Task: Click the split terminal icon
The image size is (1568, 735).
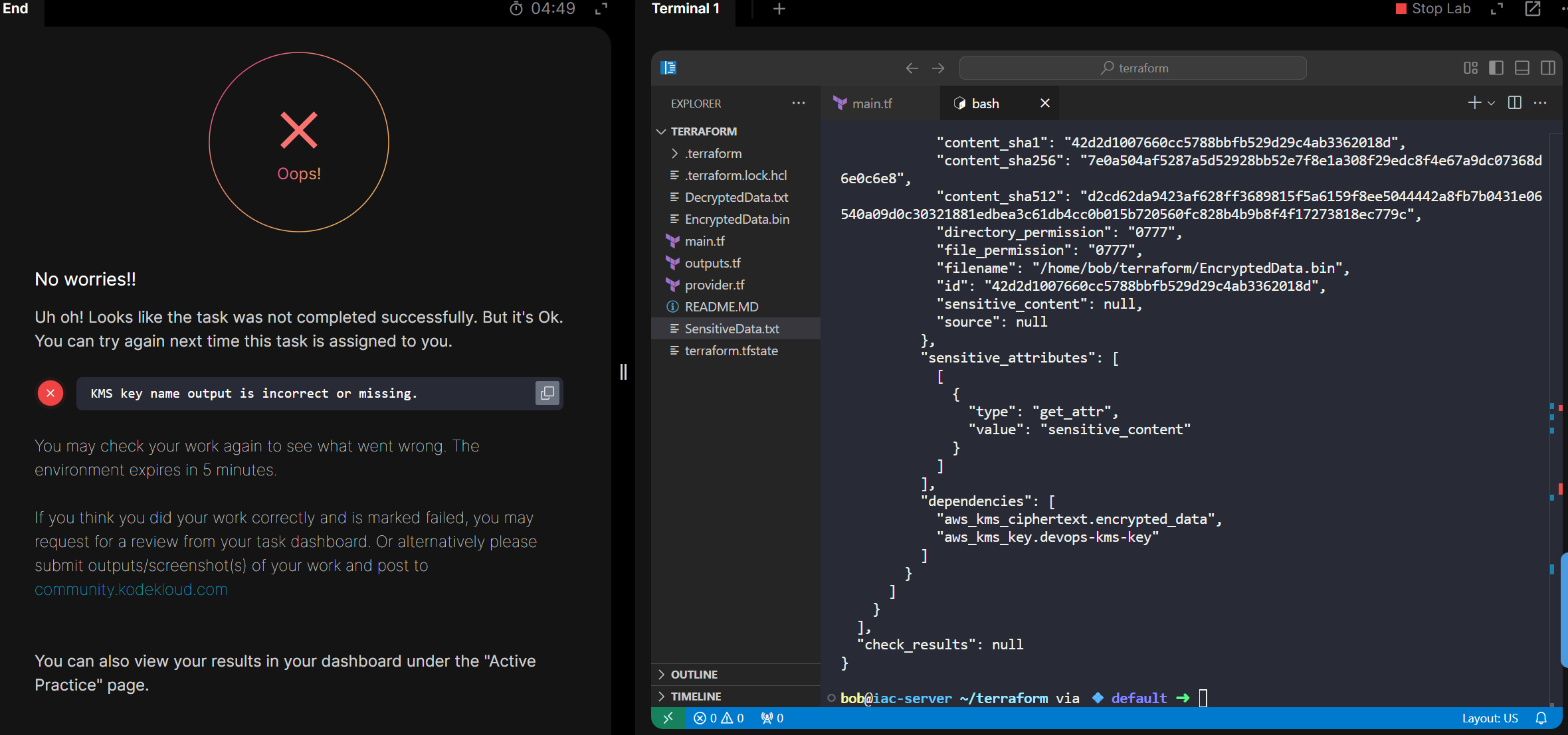Action: [x=1514, y=103]
